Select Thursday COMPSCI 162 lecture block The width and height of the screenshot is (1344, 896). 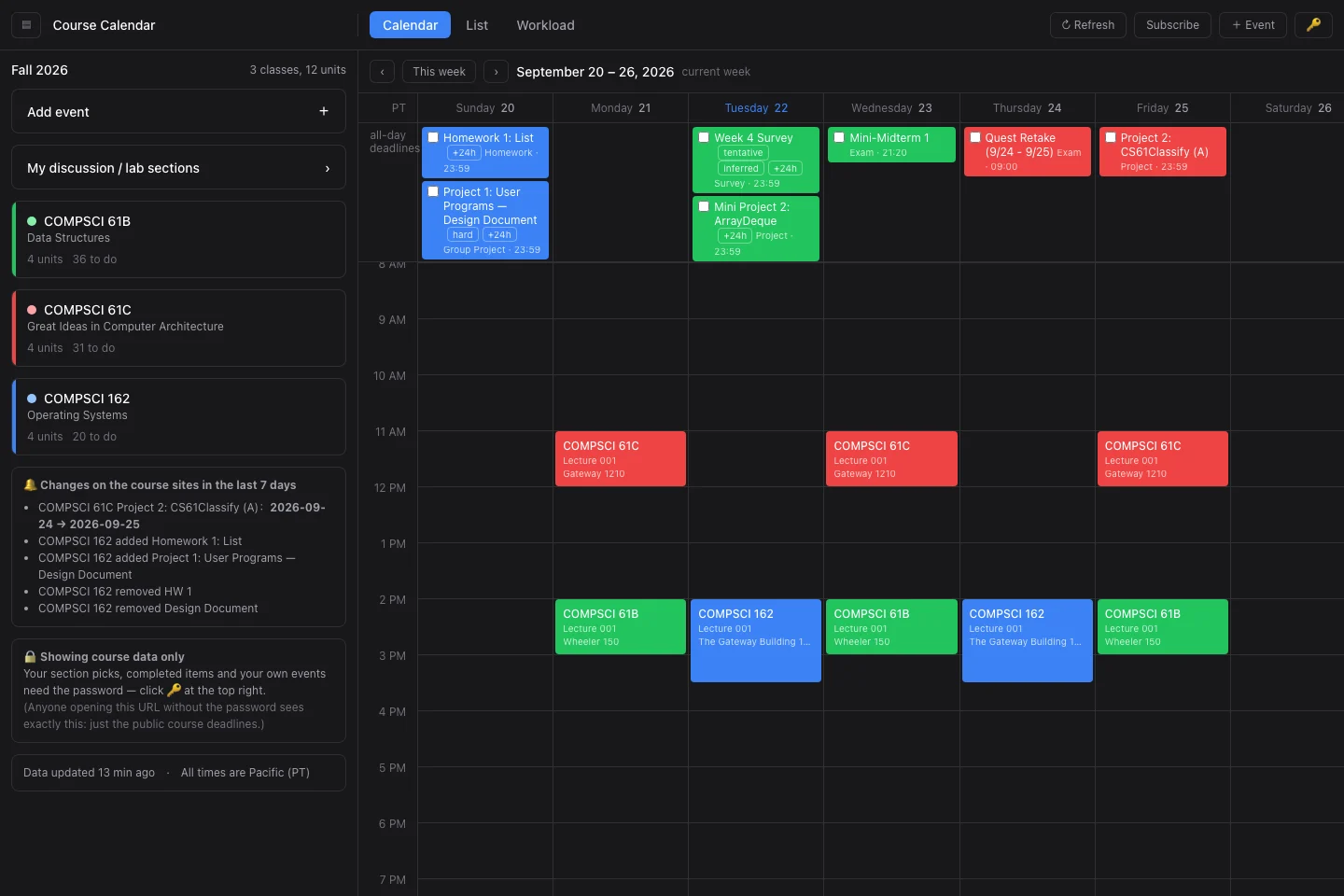click(1028, 640)
